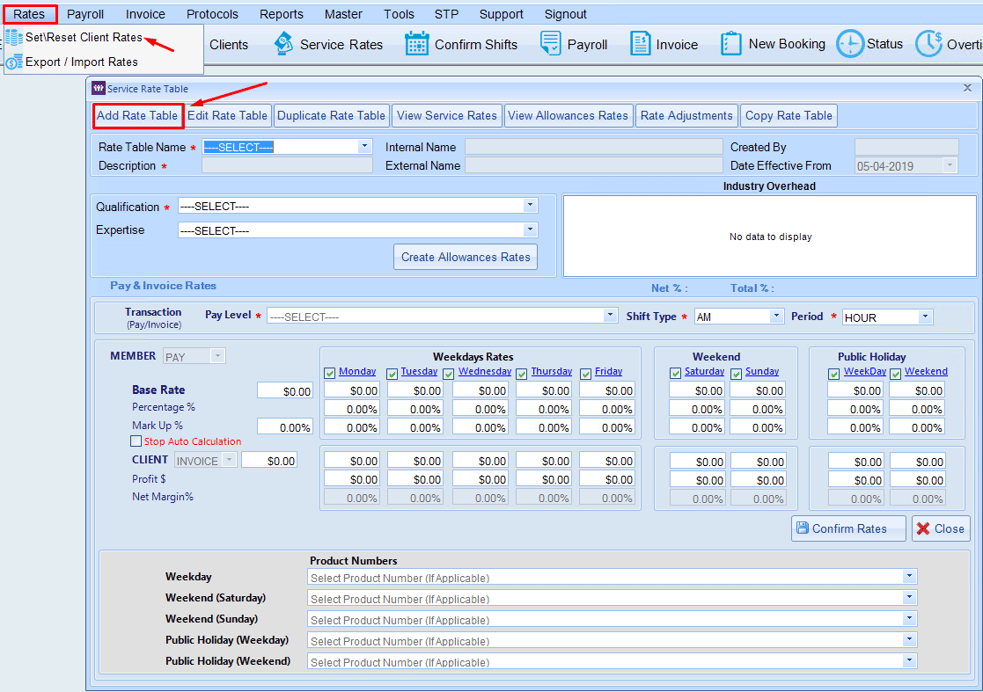This screenshot has width=983, height=692.
Task: Select the Service Rates toolbar icon
Action: (328, 44)
